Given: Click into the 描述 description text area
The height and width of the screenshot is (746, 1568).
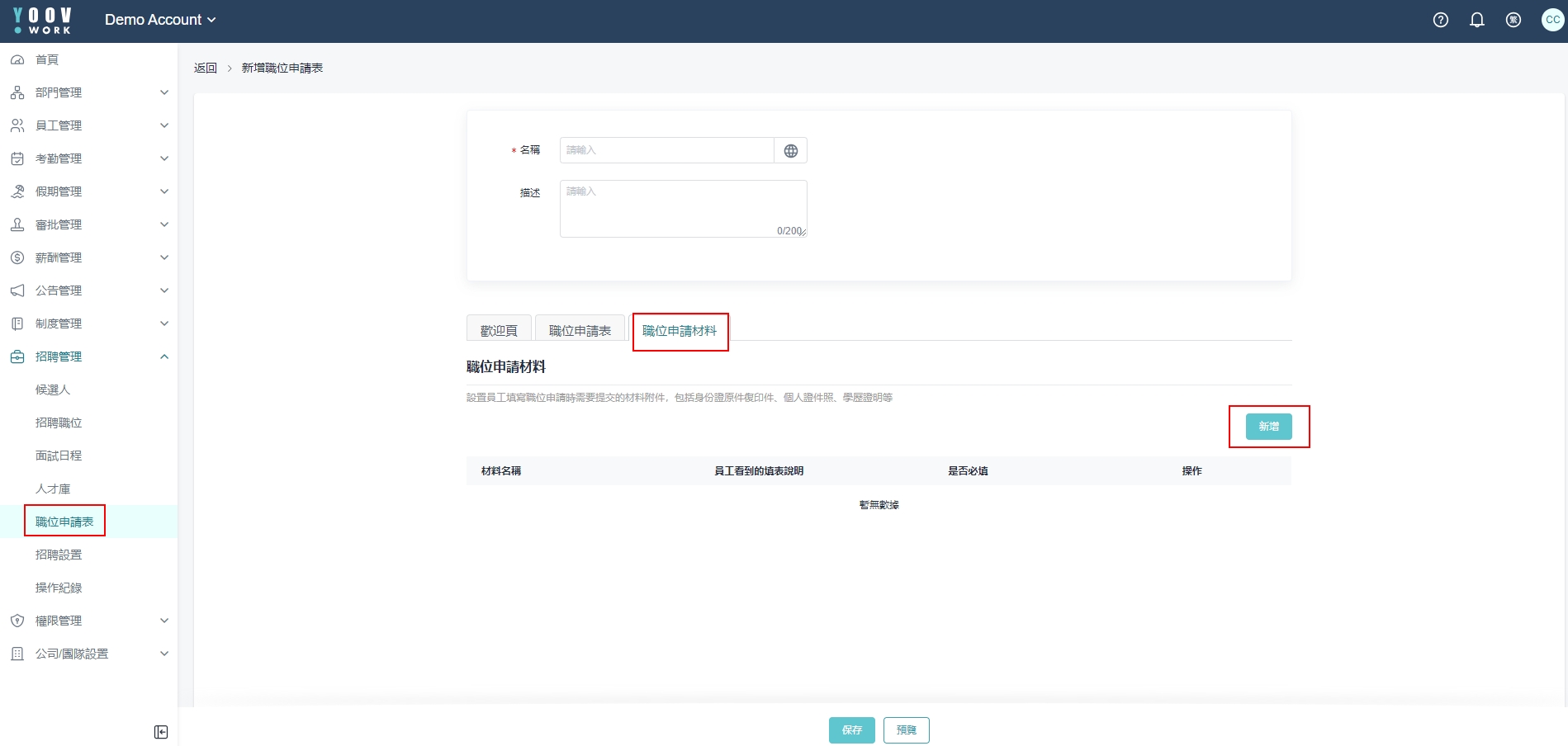Looking at the screenshot, I should click(683, 208).
